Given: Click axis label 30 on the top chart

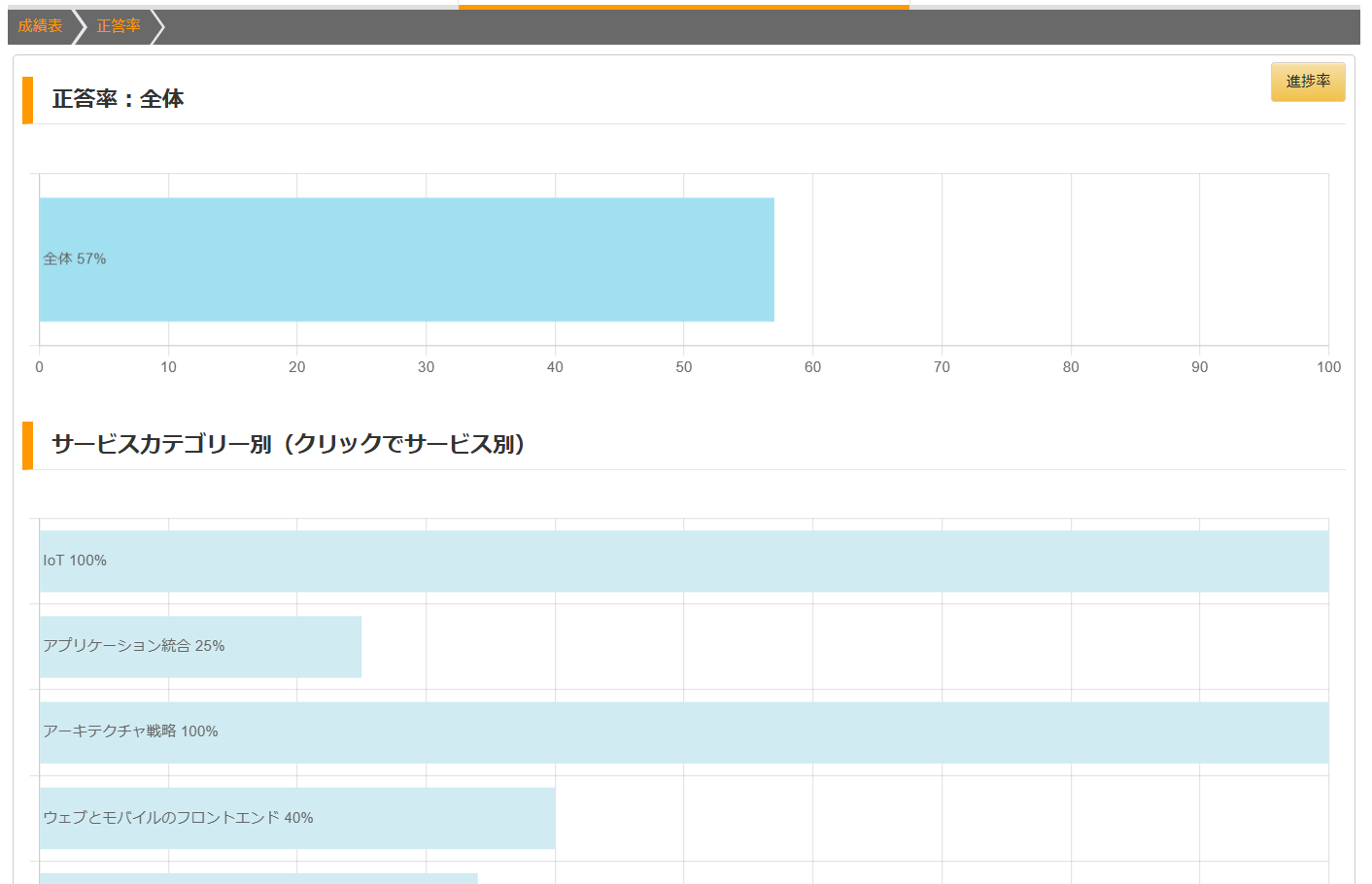Looking at the screenshot, I should [x=426, y=367].
